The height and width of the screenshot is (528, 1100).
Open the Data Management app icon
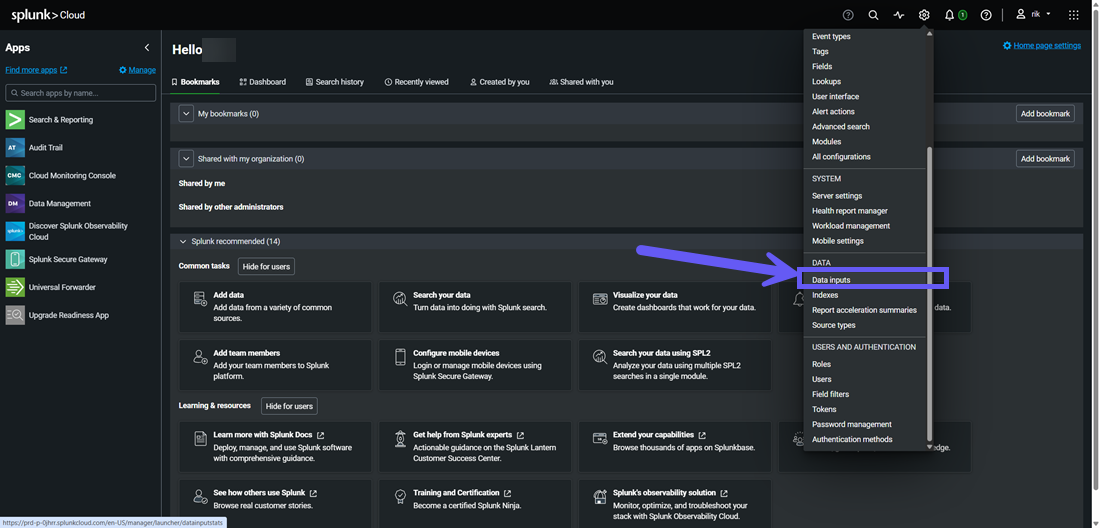pos(15,203)
